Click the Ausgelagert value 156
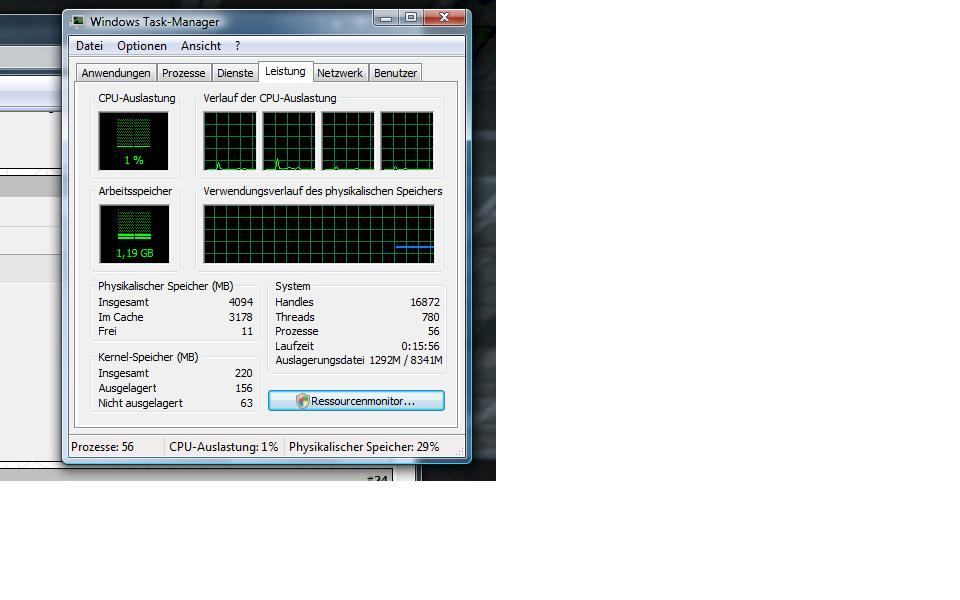The height and width of the screenshot is (600, 960). (x=244, y=388)
